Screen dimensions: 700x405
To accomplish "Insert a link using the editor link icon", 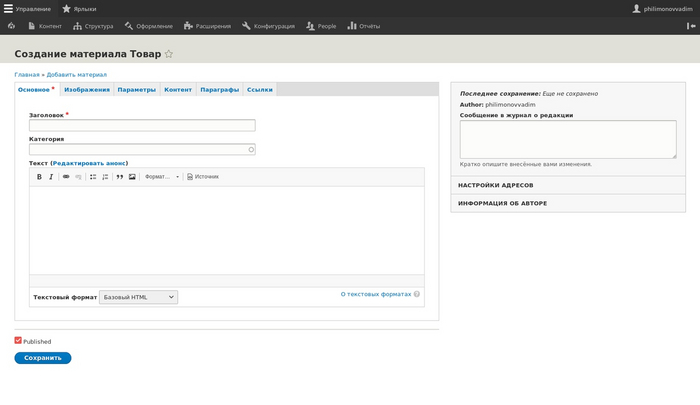I will coord(66,177).
